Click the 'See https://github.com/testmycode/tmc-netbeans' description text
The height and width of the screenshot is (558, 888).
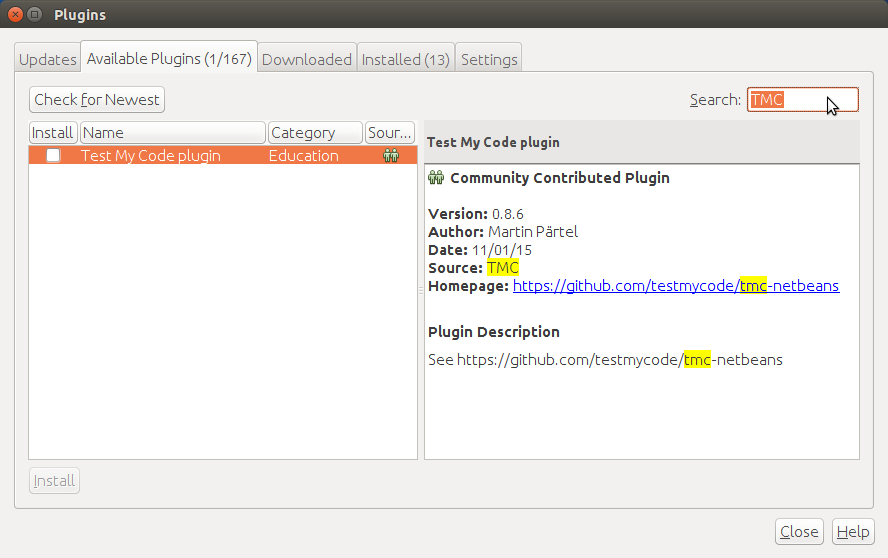605,360
